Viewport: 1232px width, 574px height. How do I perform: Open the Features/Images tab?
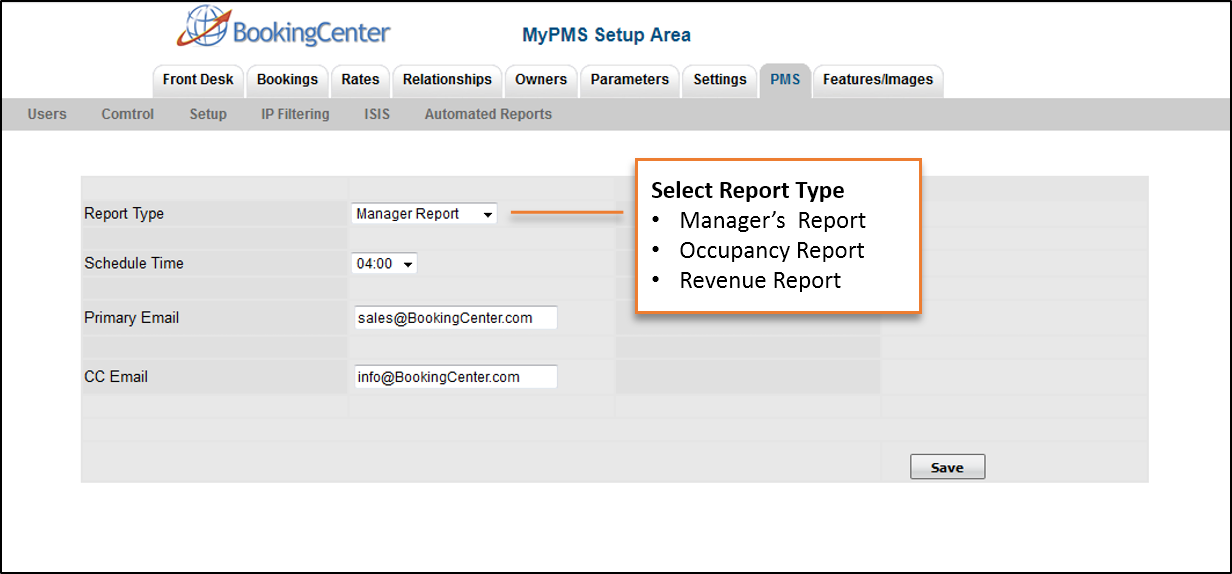[878, 80]
